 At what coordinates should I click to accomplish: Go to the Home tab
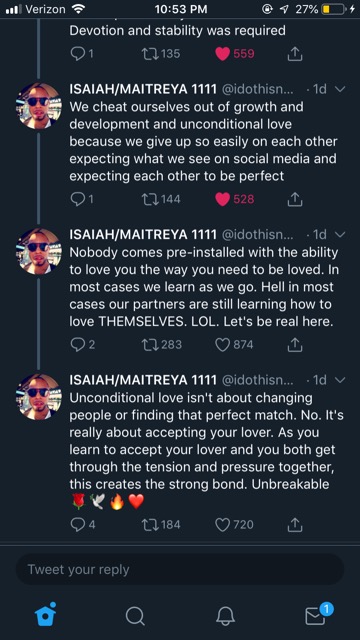pos(45,614)
